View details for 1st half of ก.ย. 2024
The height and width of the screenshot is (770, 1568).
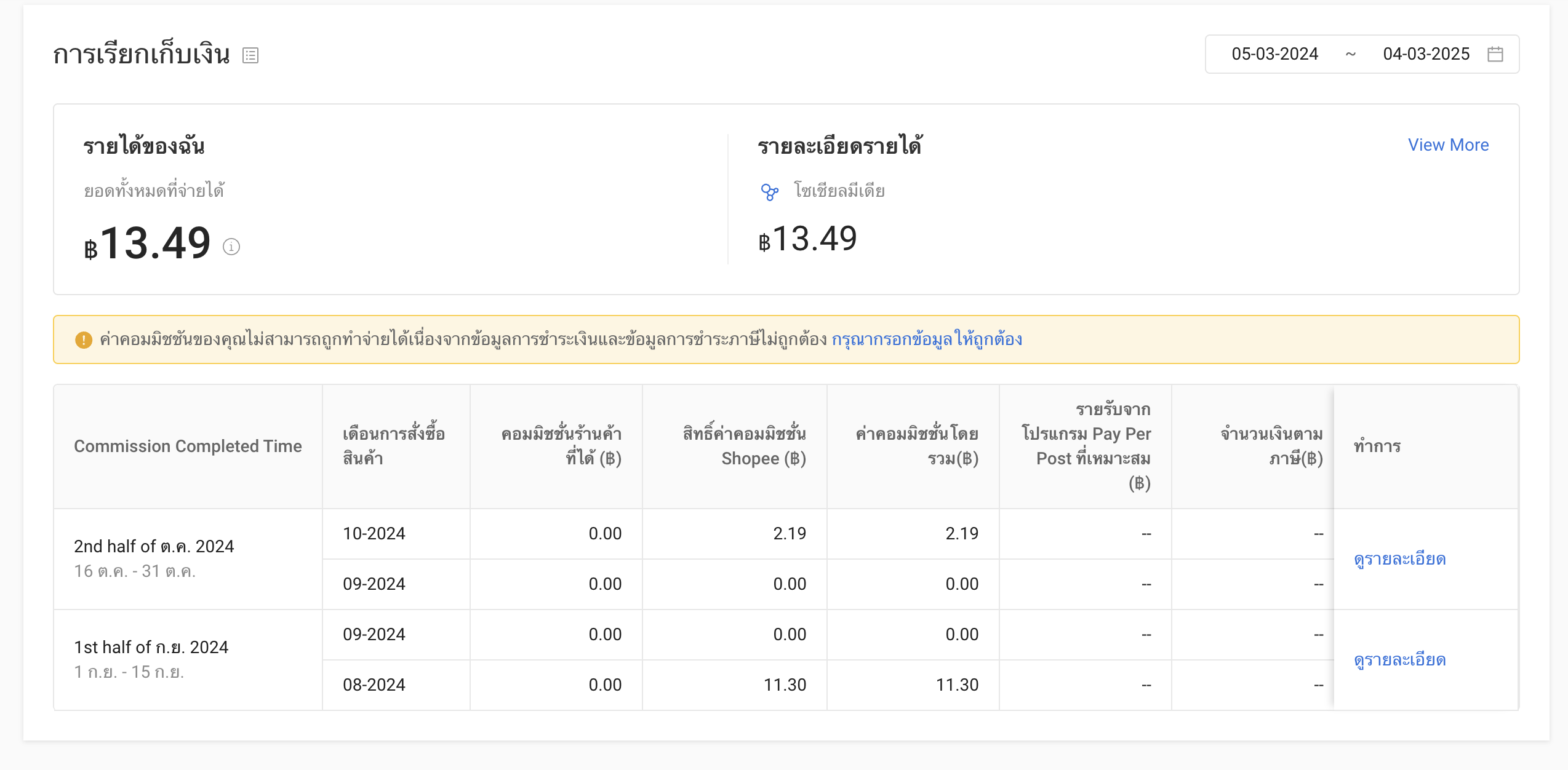coord(1399,660)
